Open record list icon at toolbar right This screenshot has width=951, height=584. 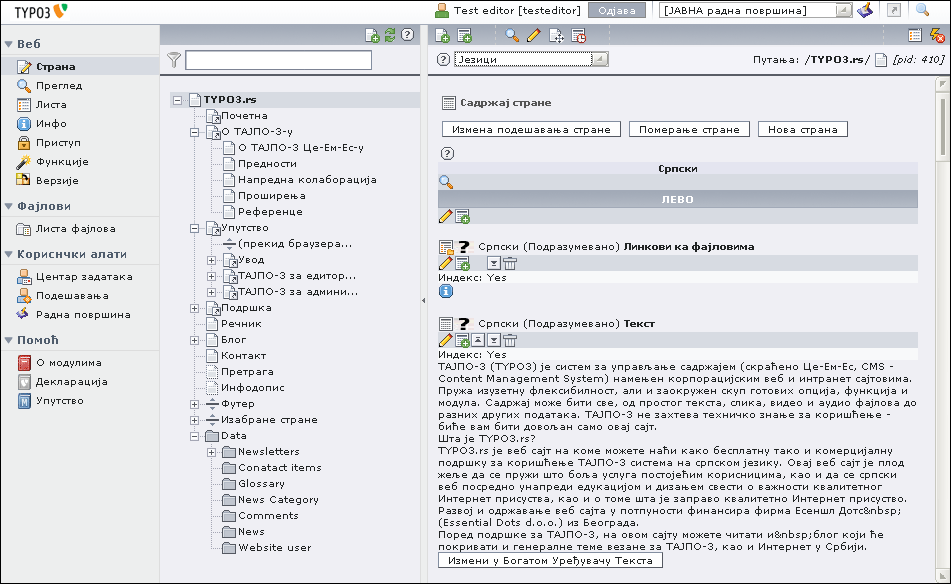pos(915,36)
